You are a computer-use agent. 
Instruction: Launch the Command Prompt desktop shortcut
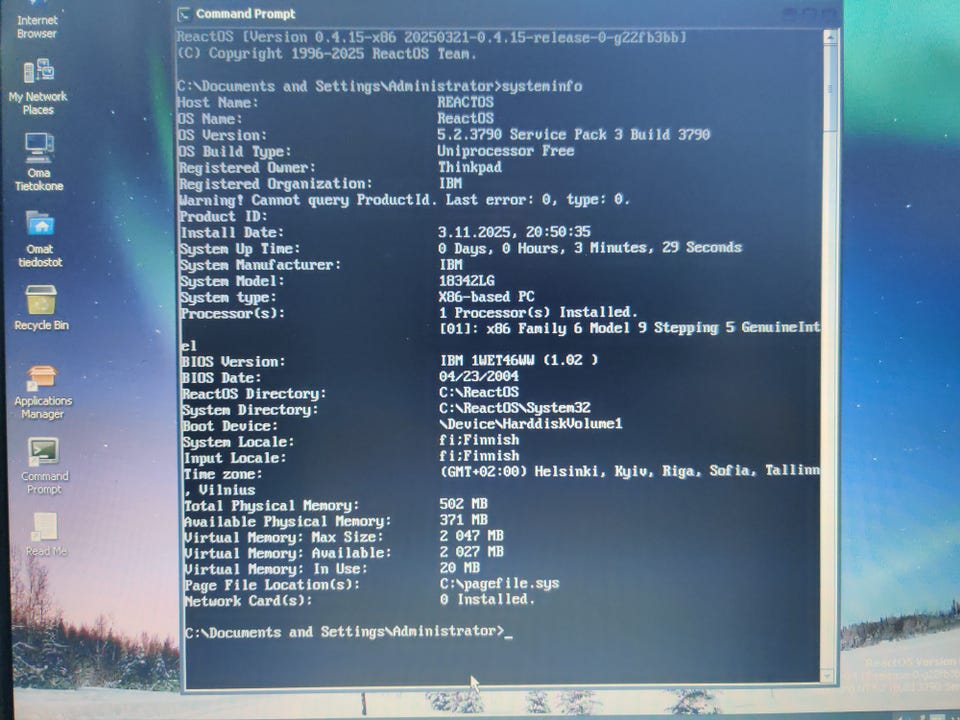pos(44,465)
